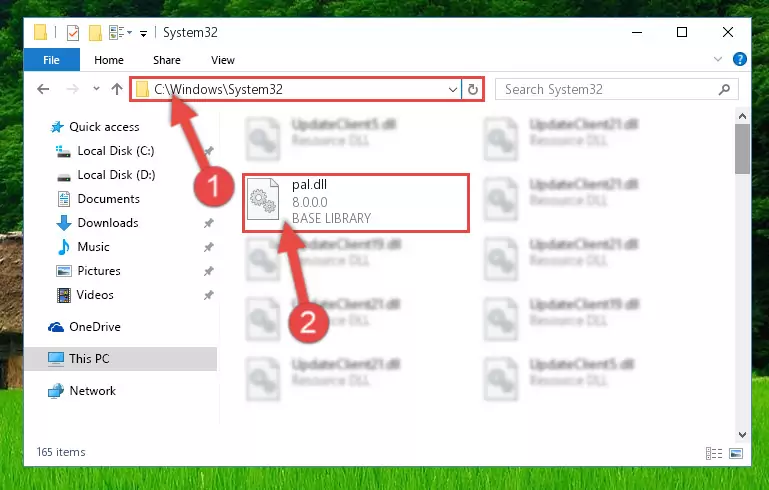Open the Customize Quick Access Toolbar arrow
Viewport: 769px width, 490px height.
(143, 33)
